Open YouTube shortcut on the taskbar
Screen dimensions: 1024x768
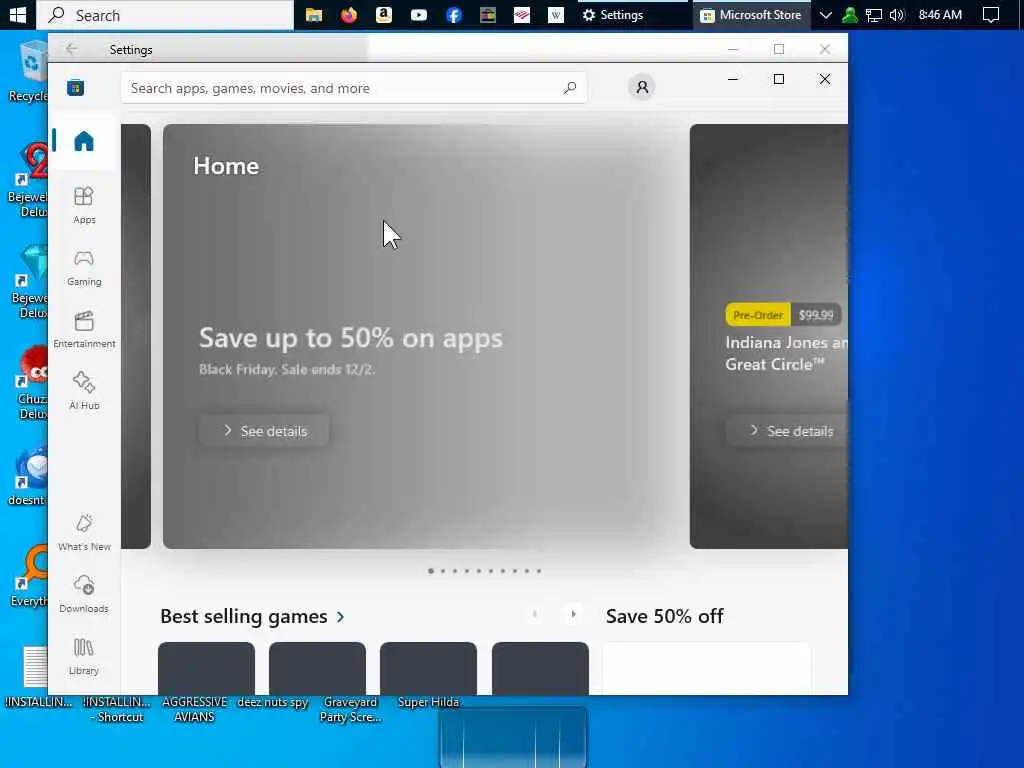click(x=419, y=14)
